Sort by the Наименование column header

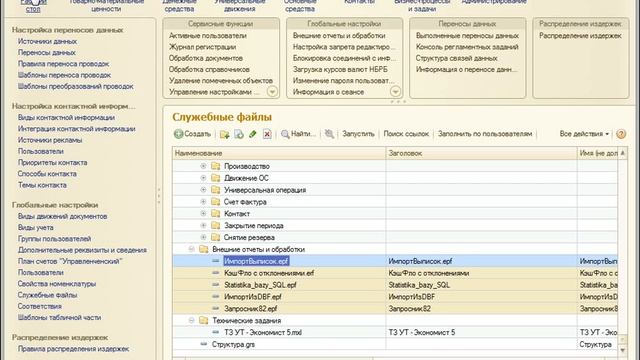pyautogui.click(x=279, y=153)
